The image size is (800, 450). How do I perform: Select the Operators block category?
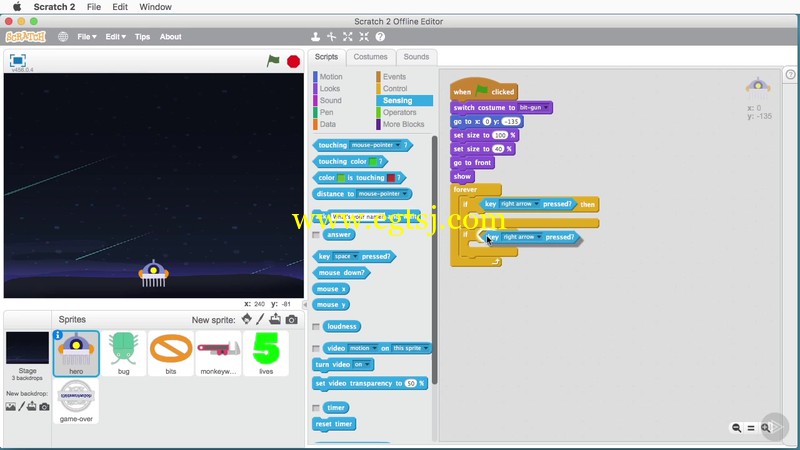pos(399,112)
